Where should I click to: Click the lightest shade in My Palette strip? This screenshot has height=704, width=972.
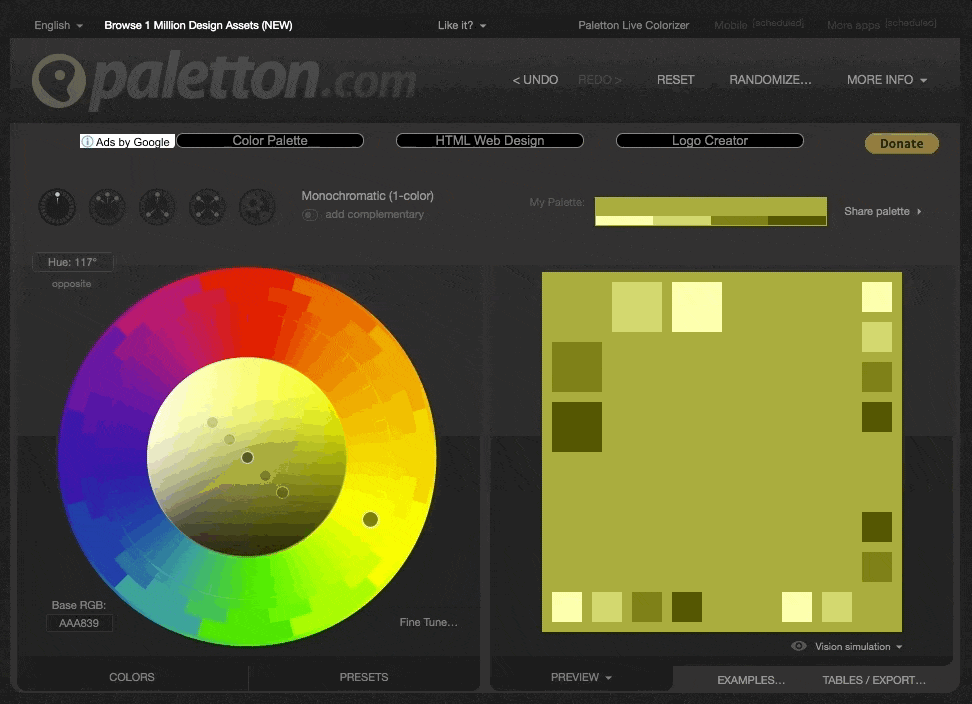point(624,221)
